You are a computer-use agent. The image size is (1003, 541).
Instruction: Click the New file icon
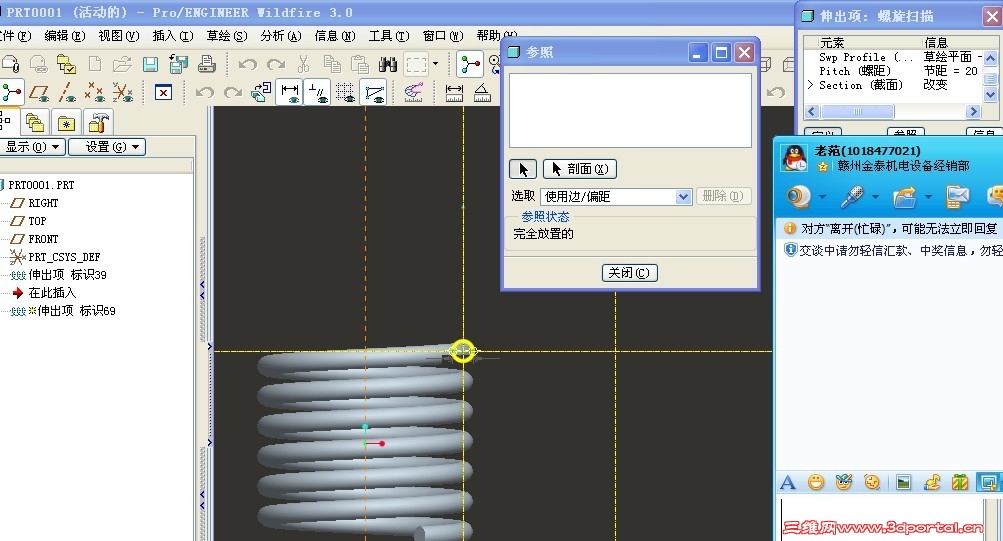click(95, 64)
